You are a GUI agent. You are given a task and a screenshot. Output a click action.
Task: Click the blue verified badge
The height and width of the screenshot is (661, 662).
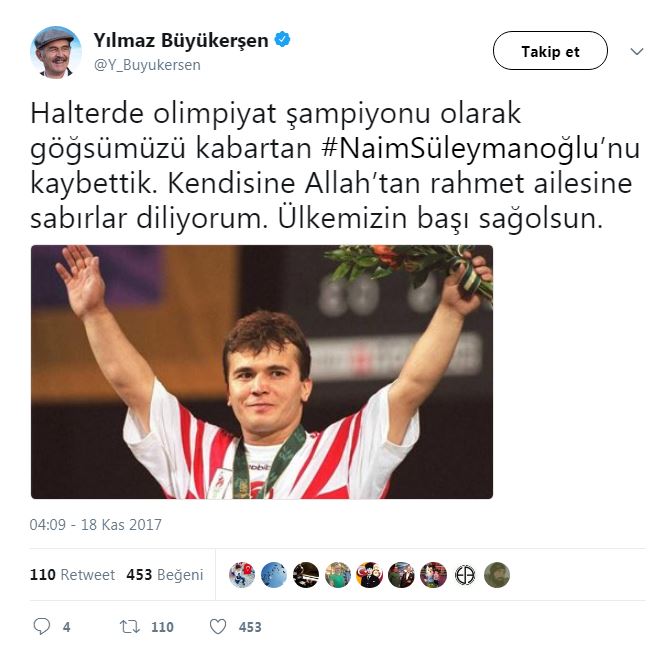(x=282, y=40)
